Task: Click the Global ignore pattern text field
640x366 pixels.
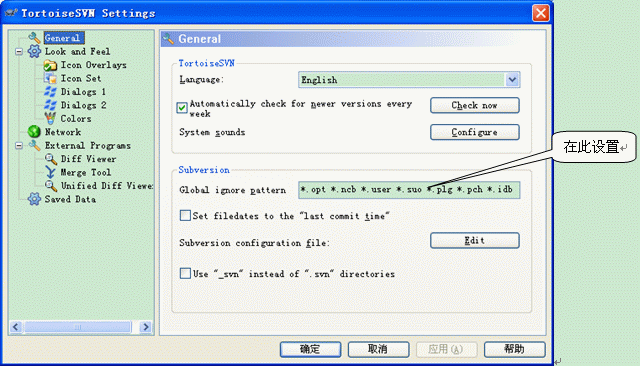Action: pos(409,190)
